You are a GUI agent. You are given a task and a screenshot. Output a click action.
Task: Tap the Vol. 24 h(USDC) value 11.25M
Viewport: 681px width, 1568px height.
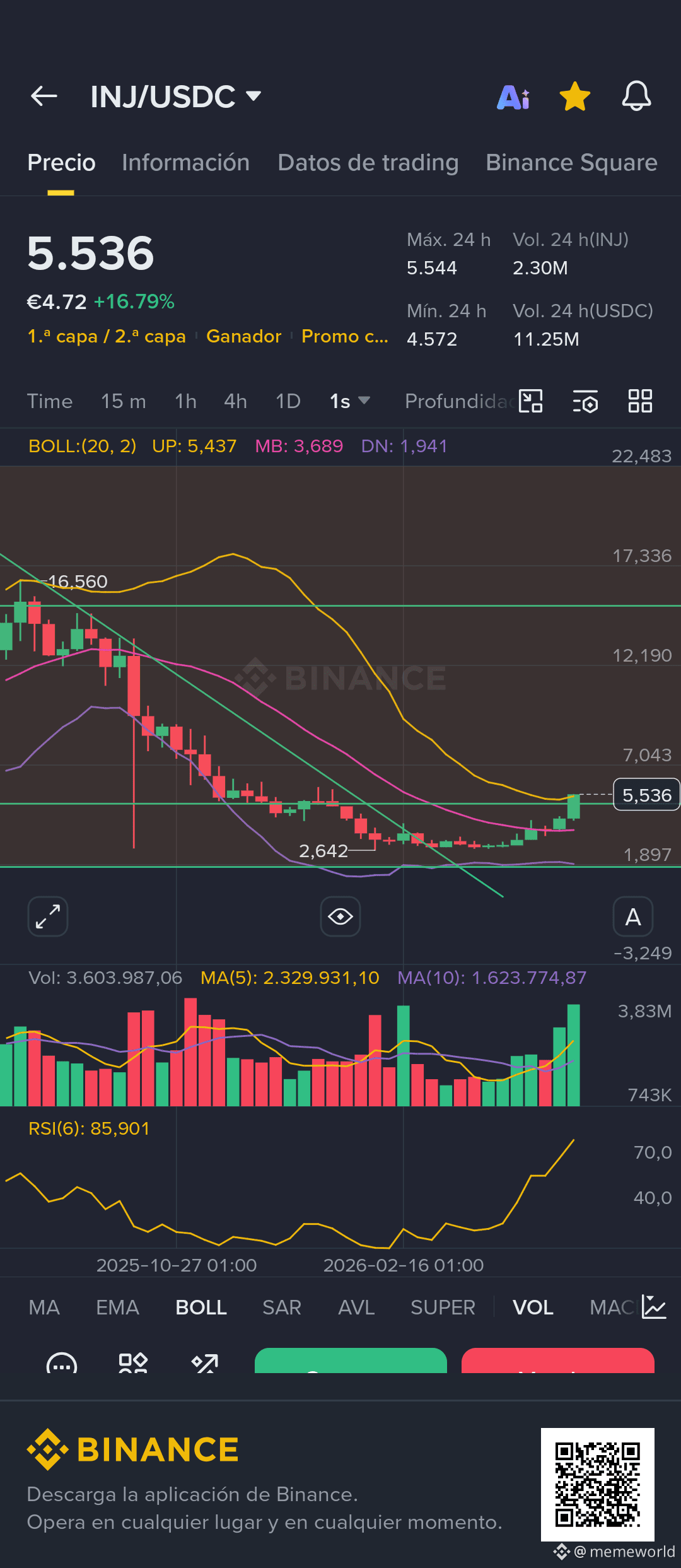click(546, 339)
